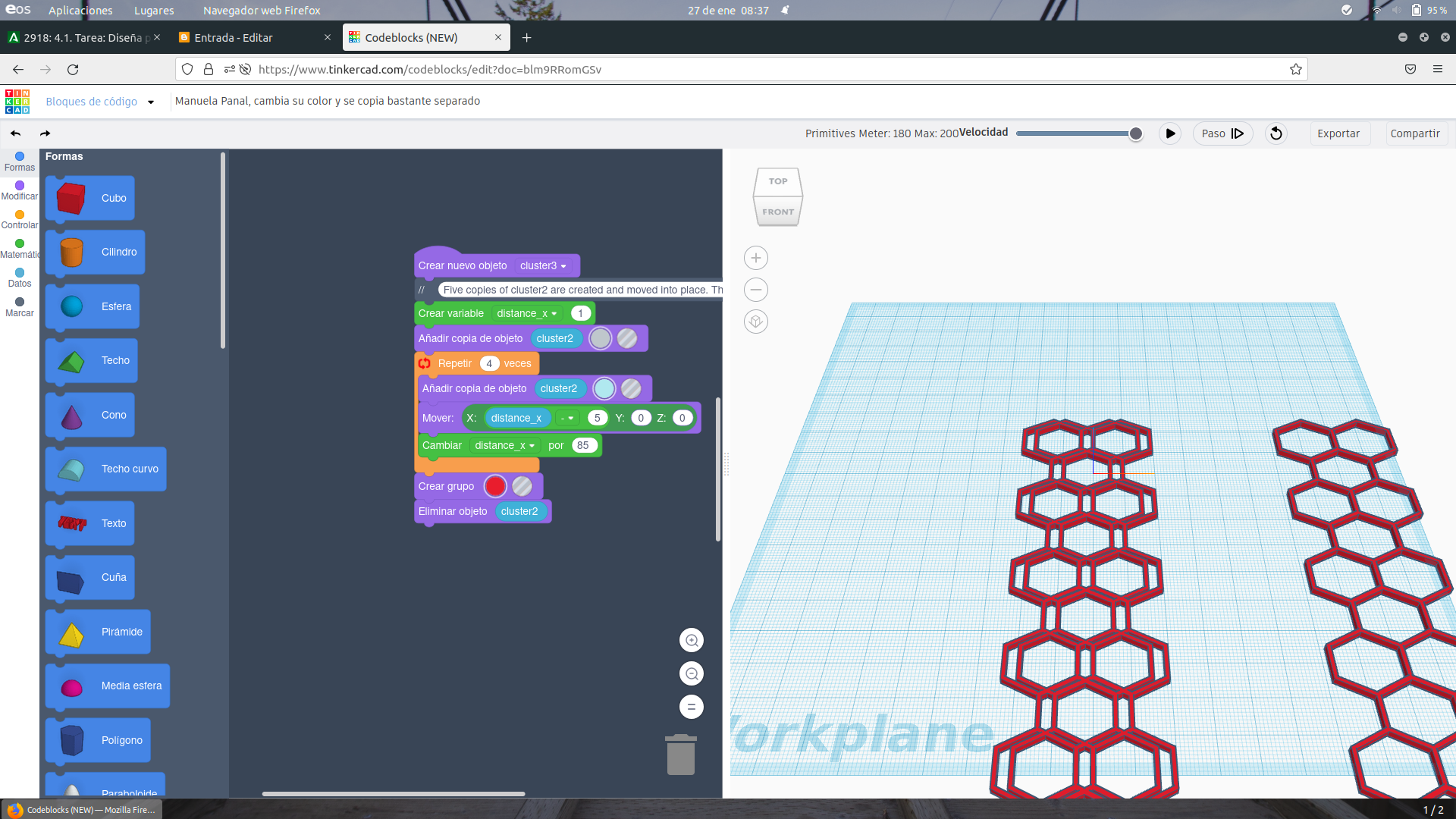Screen dimensions: 1456x819
Task: Run the code with Play button
Action: coord(1170,133)
